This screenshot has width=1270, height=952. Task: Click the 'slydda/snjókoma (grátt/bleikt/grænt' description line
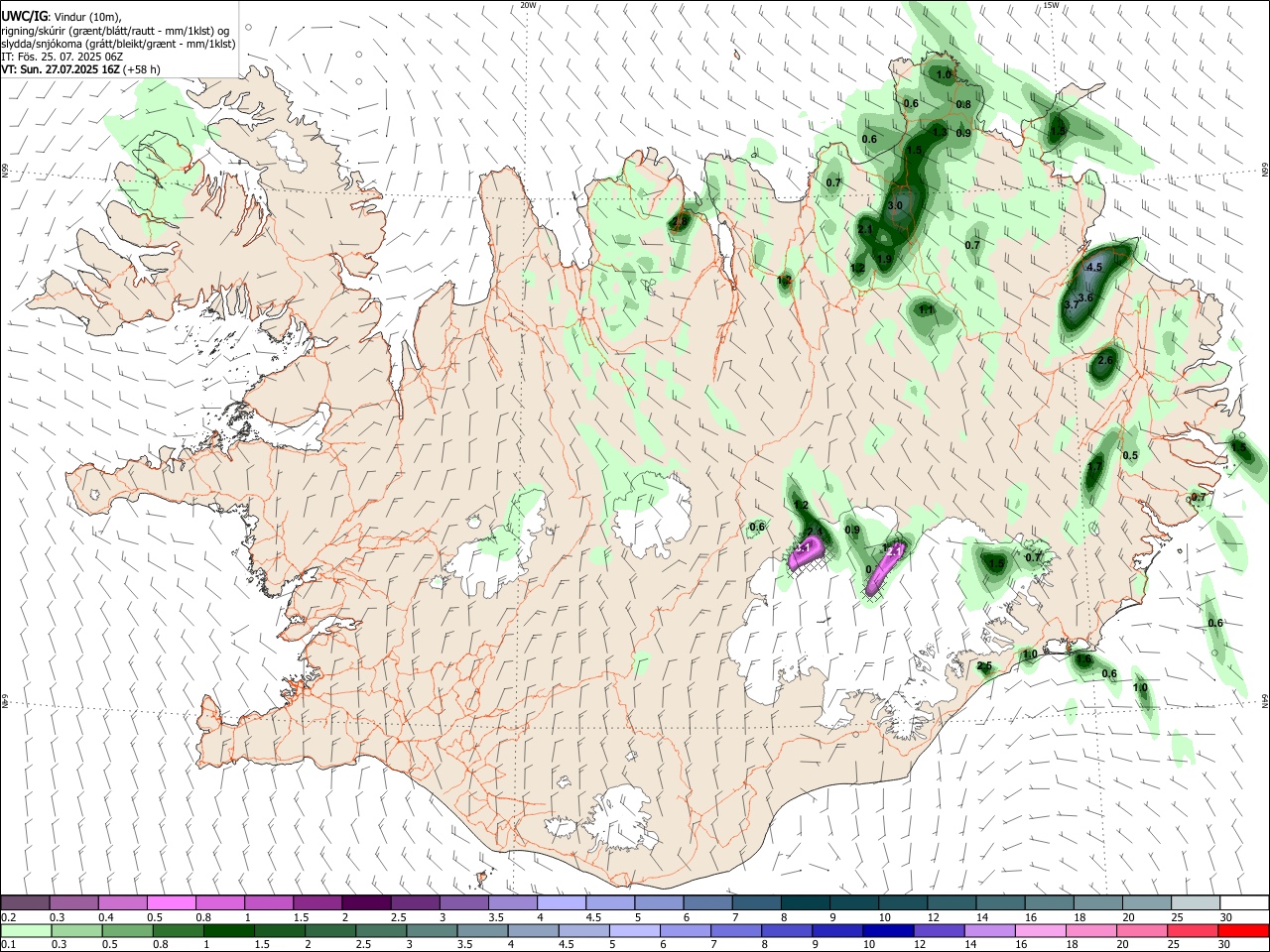[87, 44]
